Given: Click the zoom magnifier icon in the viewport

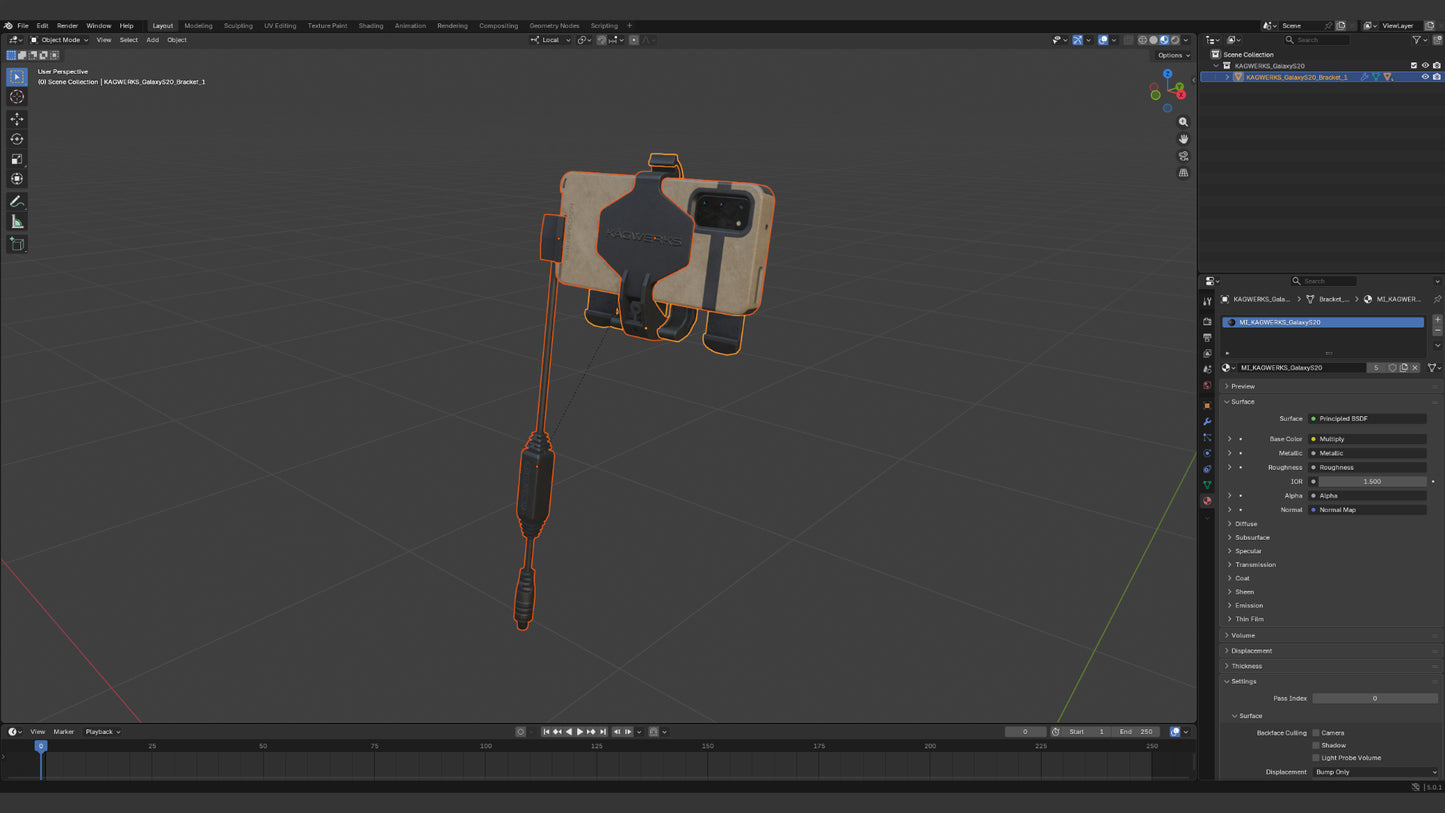Looking at the screenshot, I should 1183,122.
